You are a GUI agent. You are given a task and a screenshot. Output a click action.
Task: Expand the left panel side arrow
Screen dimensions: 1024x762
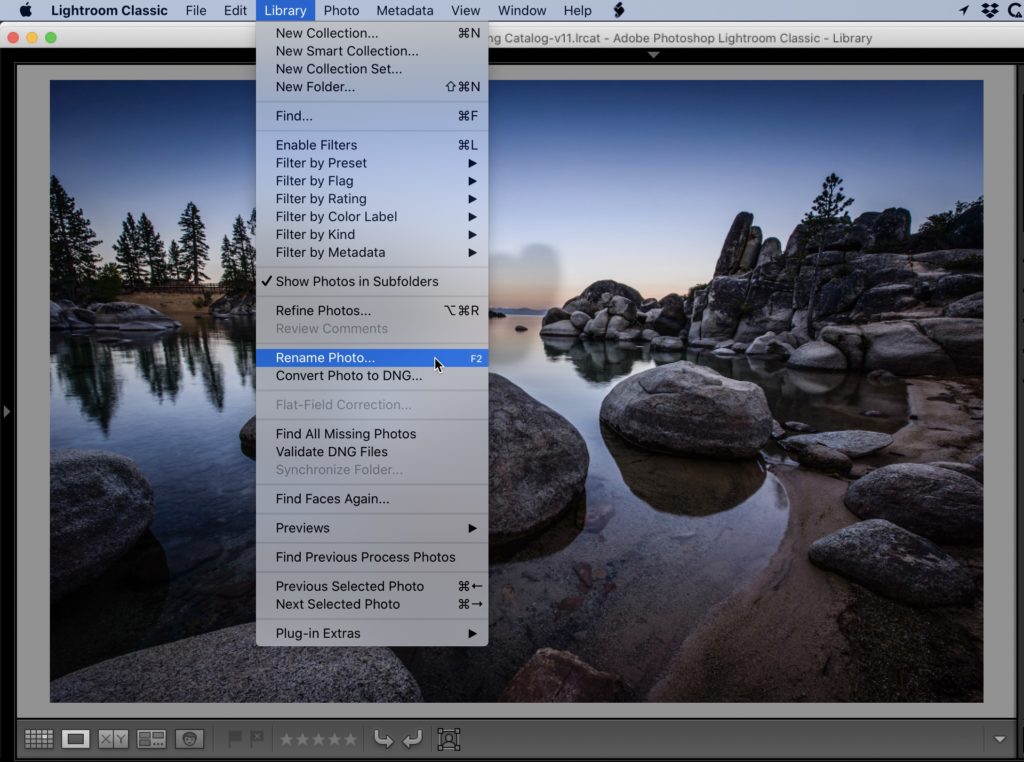click(x=7, y=411)
